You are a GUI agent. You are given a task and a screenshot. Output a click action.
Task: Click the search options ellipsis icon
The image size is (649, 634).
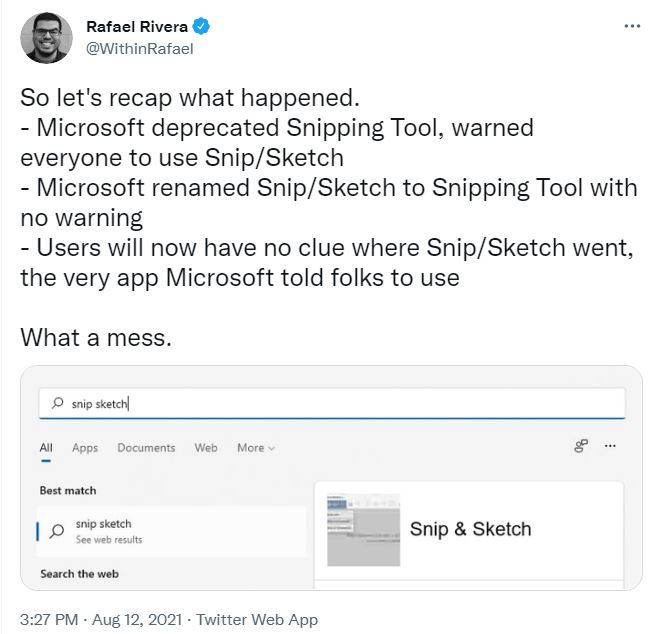click(610, 446)
